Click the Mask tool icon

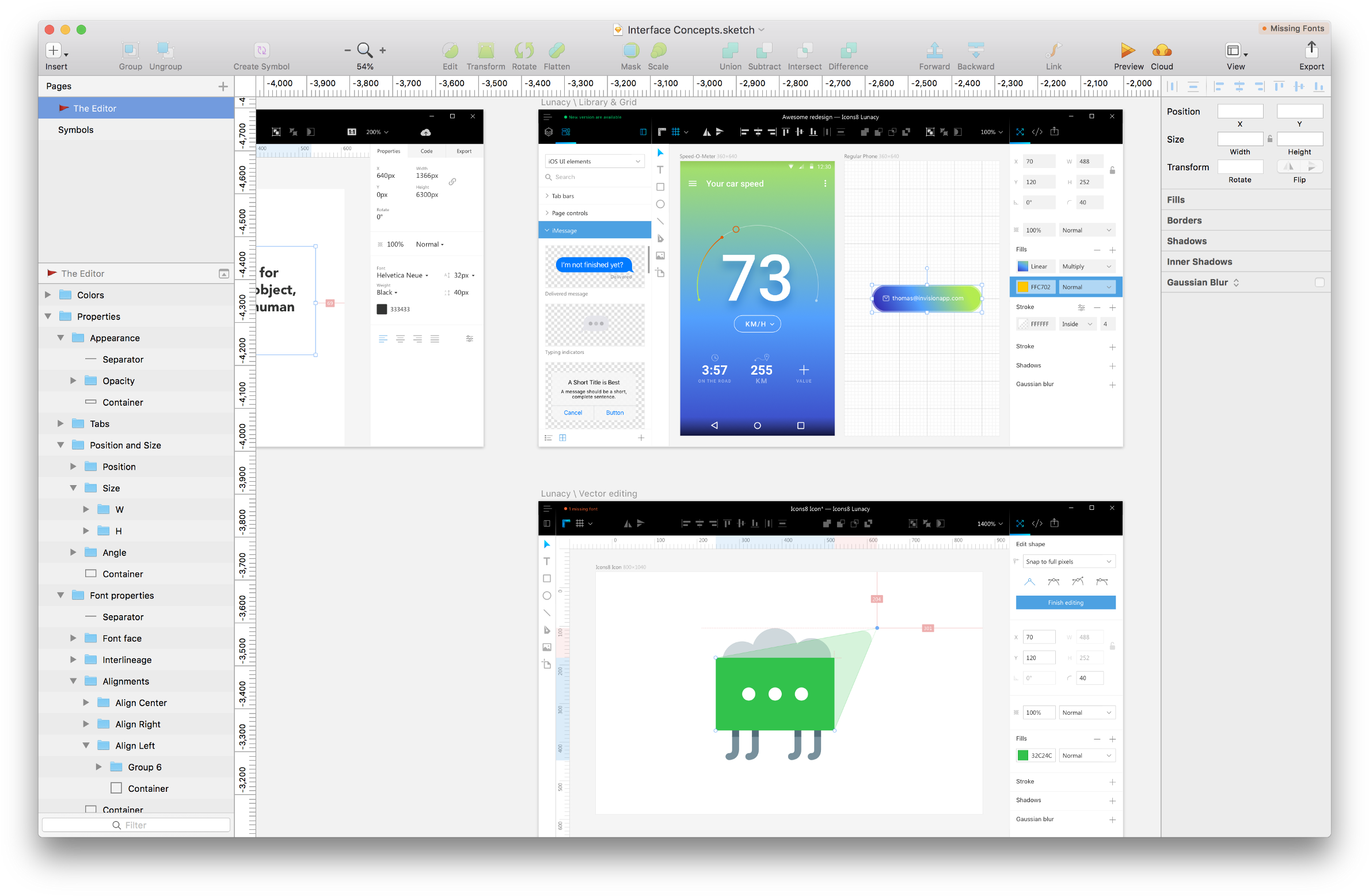pos(630,51)
